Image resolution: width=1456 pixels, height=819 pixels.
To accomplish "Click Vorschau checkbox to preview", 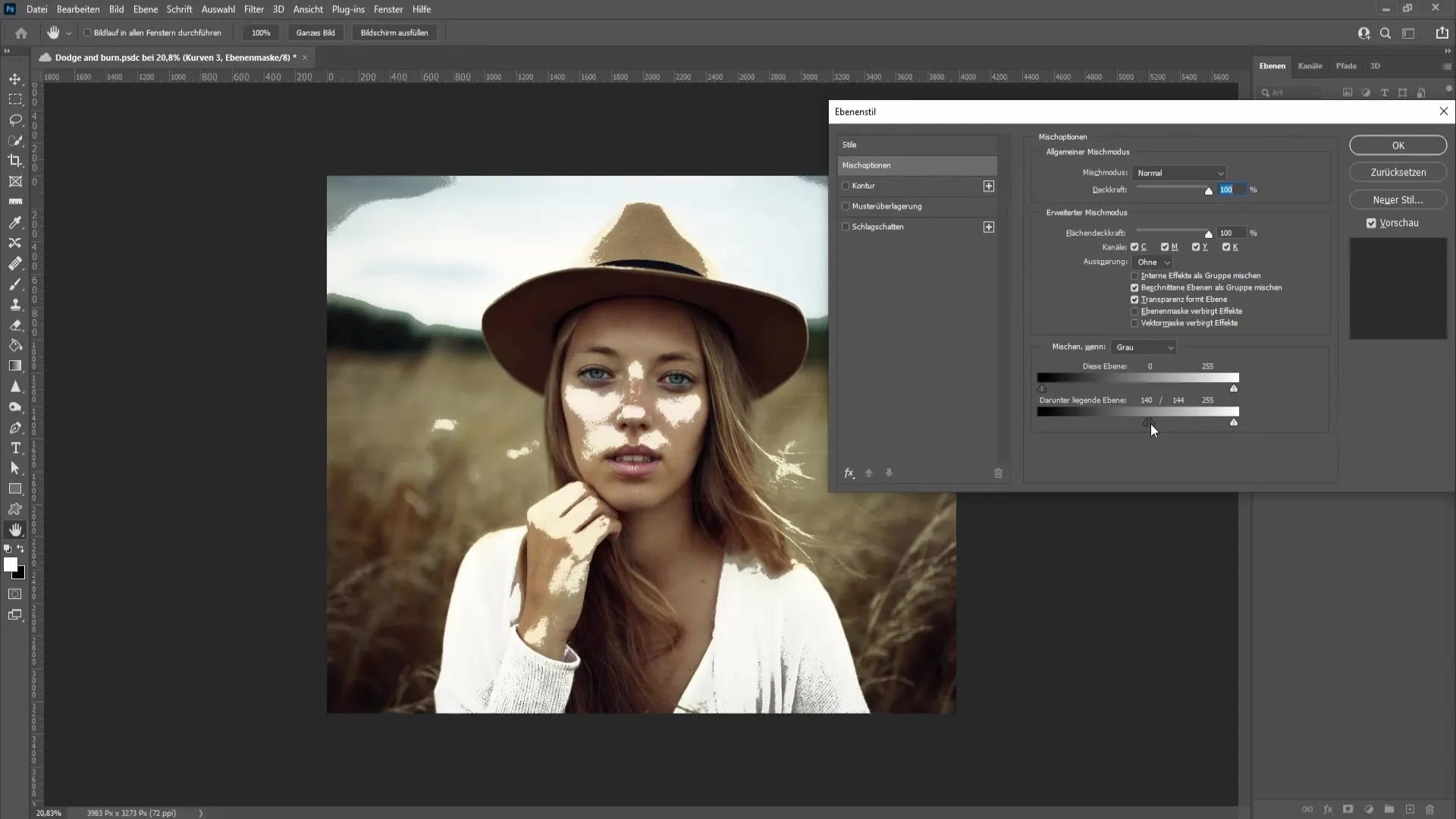I will [x=1371, y=222].
